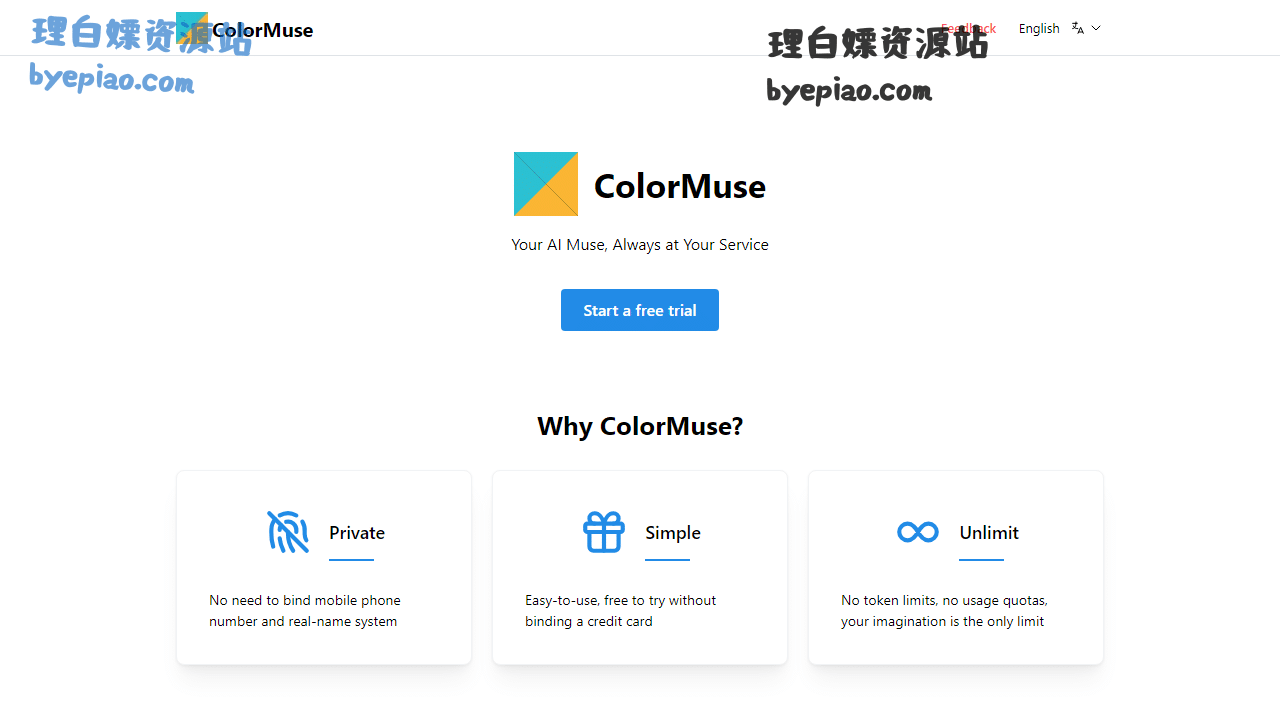The width and height of the screenshot is (1280, 720).
Task: Click the Start a free trial button
Action: pyautogui.click(x=640, y=310)
